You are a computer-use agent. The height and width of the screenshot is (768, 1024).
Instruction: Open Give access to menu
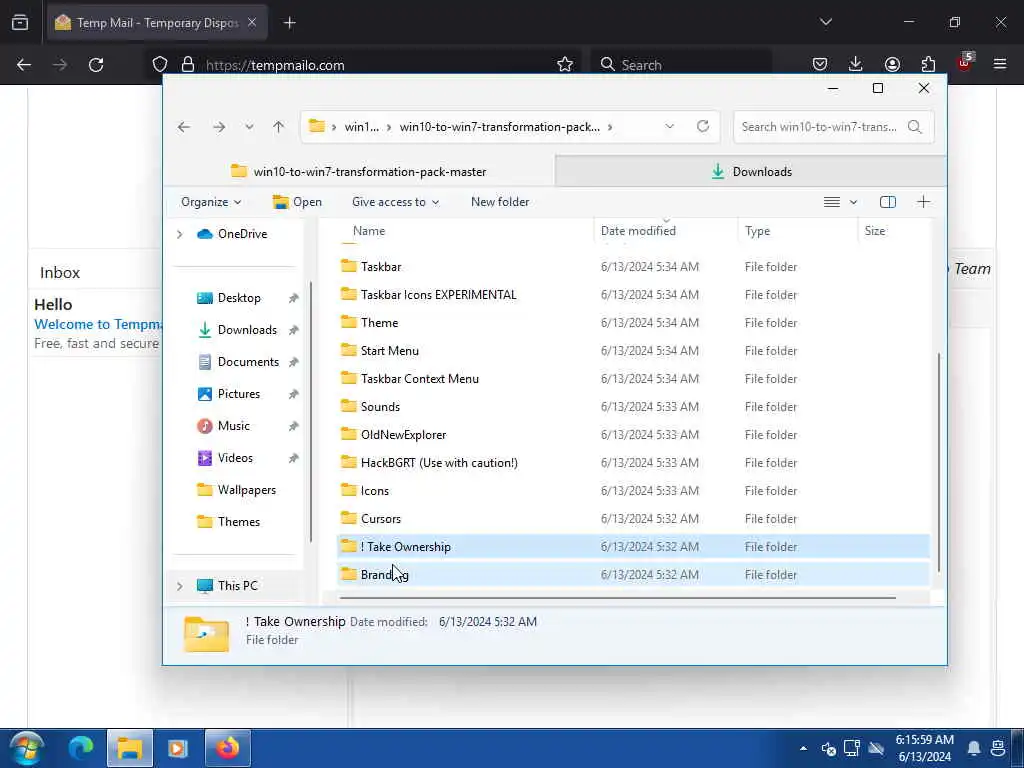tap(395, 202)
